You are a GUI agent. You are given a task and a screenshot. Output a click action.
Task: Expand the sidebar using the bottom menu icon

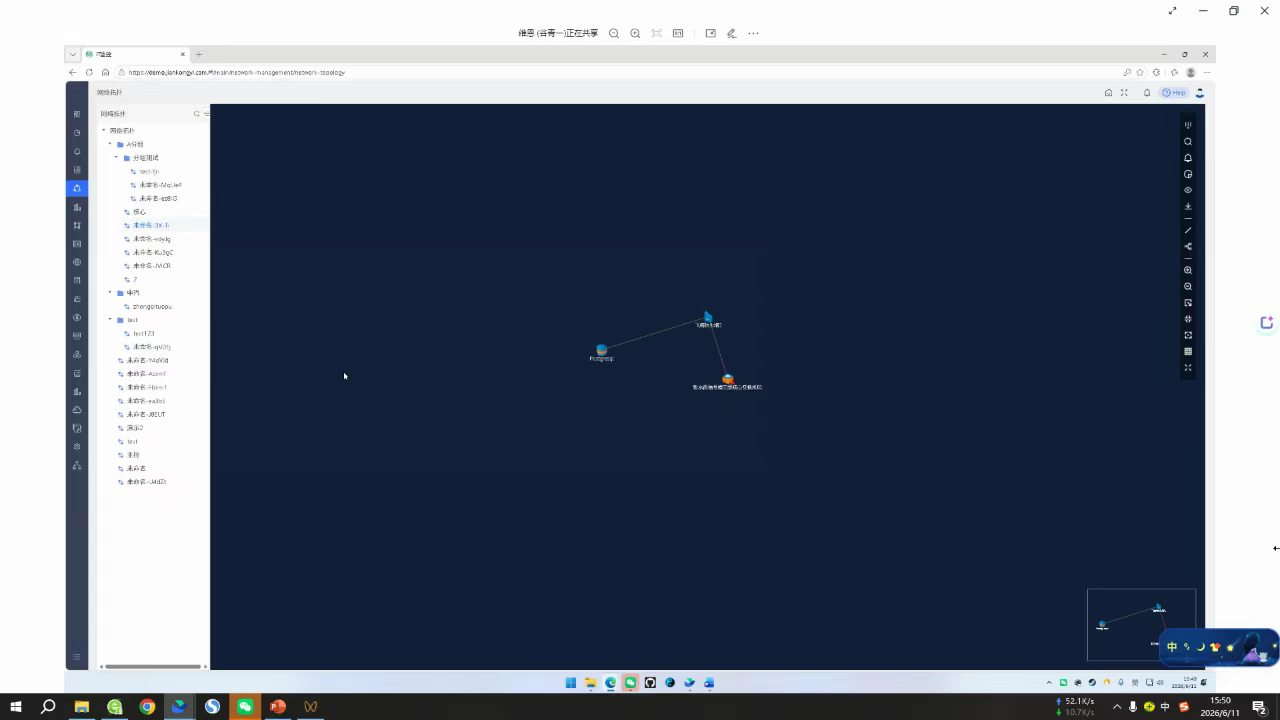point(77,657)
